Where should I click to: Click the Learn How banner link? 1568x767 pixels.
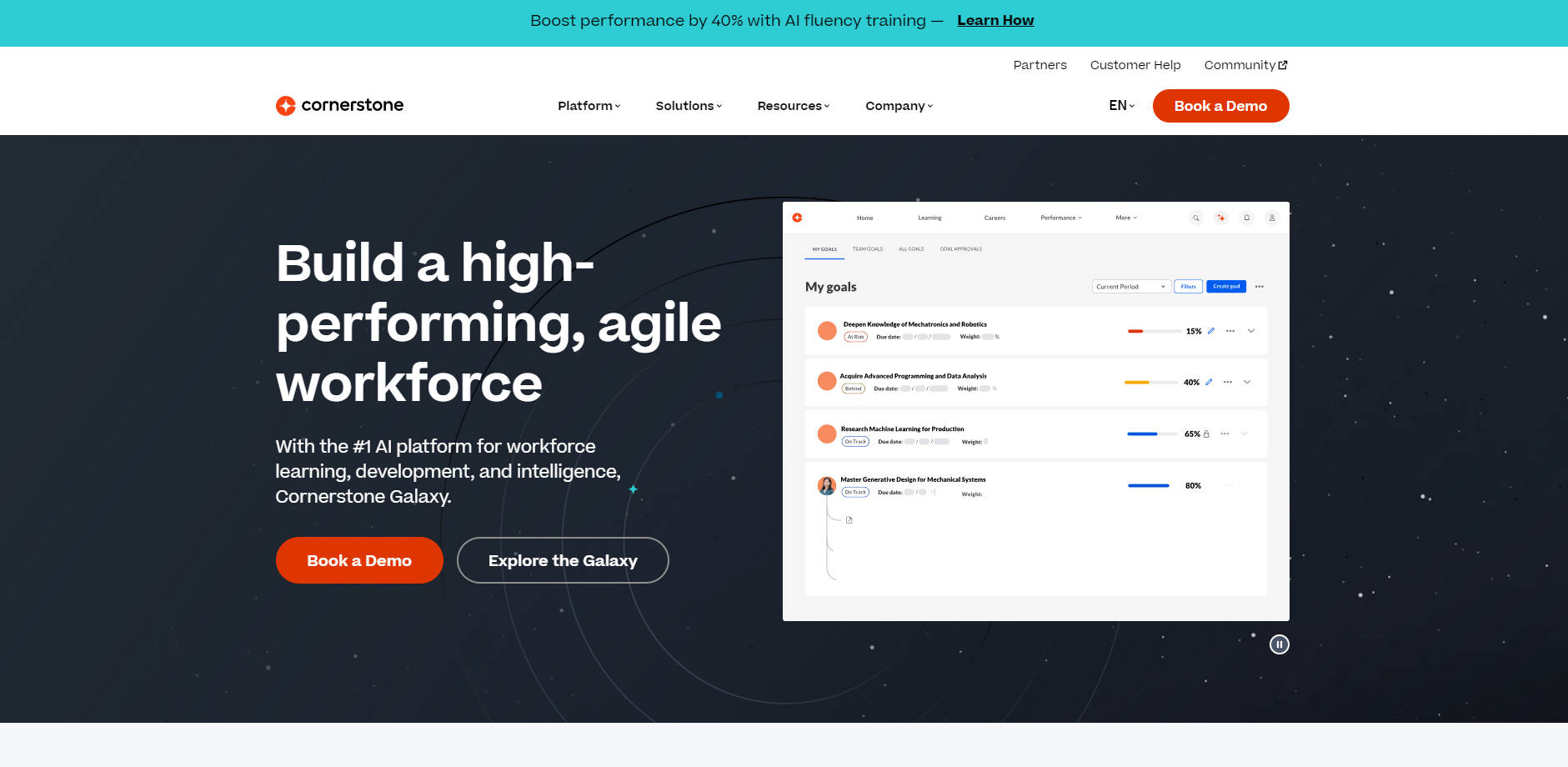click(x=994, y=21)
